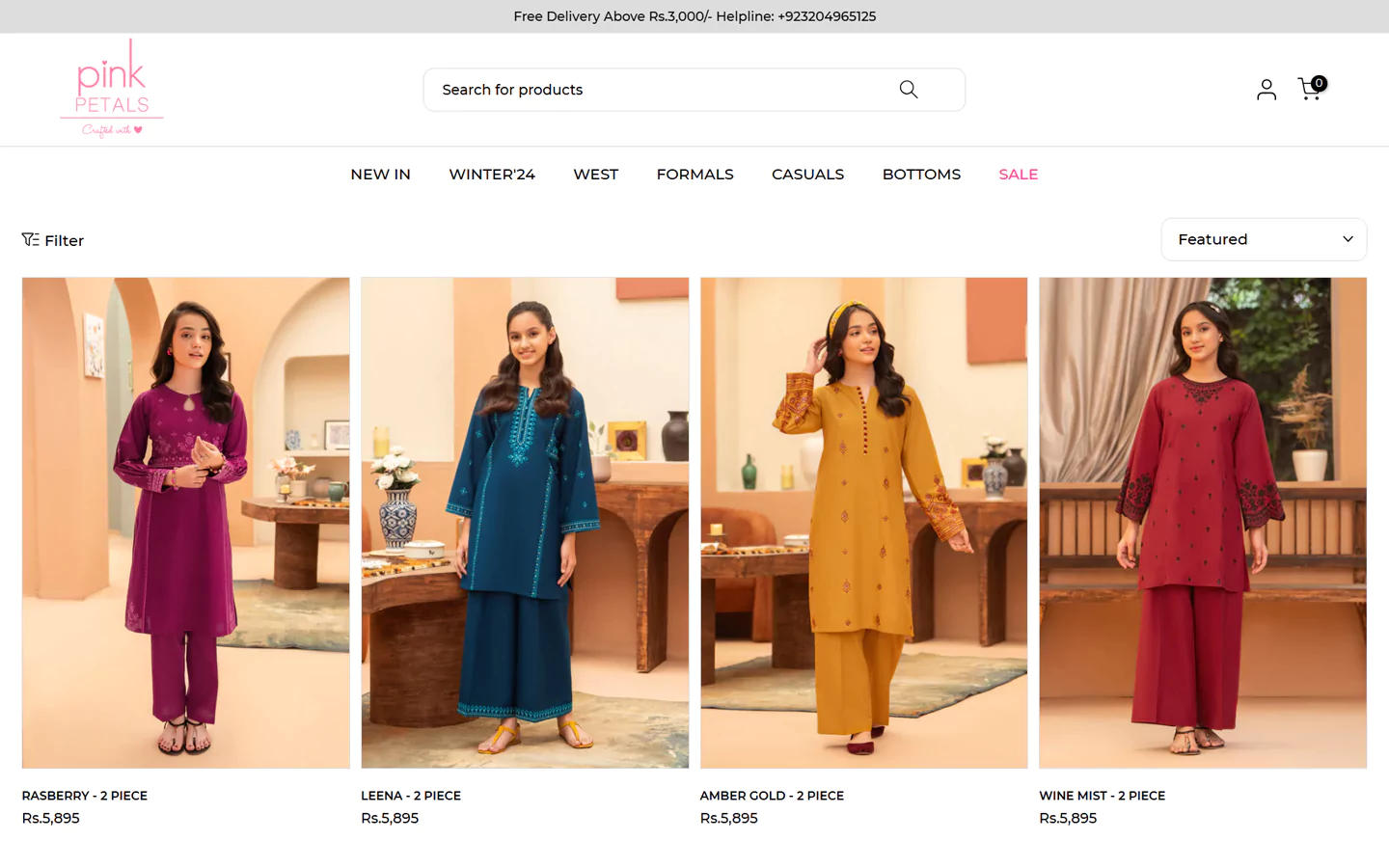Open the WINTER'24 collection menu
This screenshot has height=868, width=1389.
491,175
